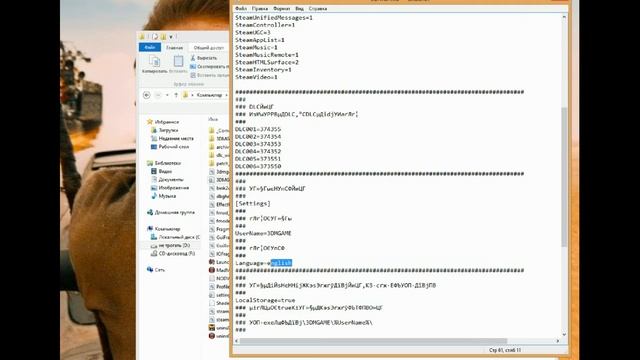
Task: Click Notepad vertical scrollbar up arrow
Action: coord(564,17)
